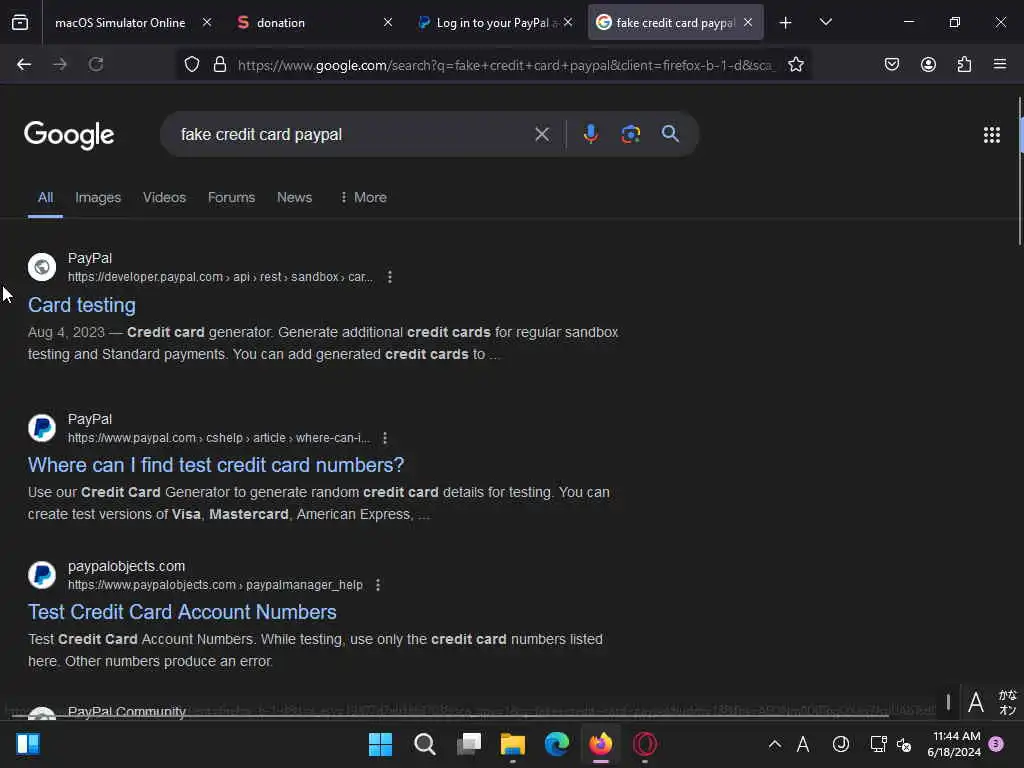
Task: Open a new browser tab
Action: point(786,22)
